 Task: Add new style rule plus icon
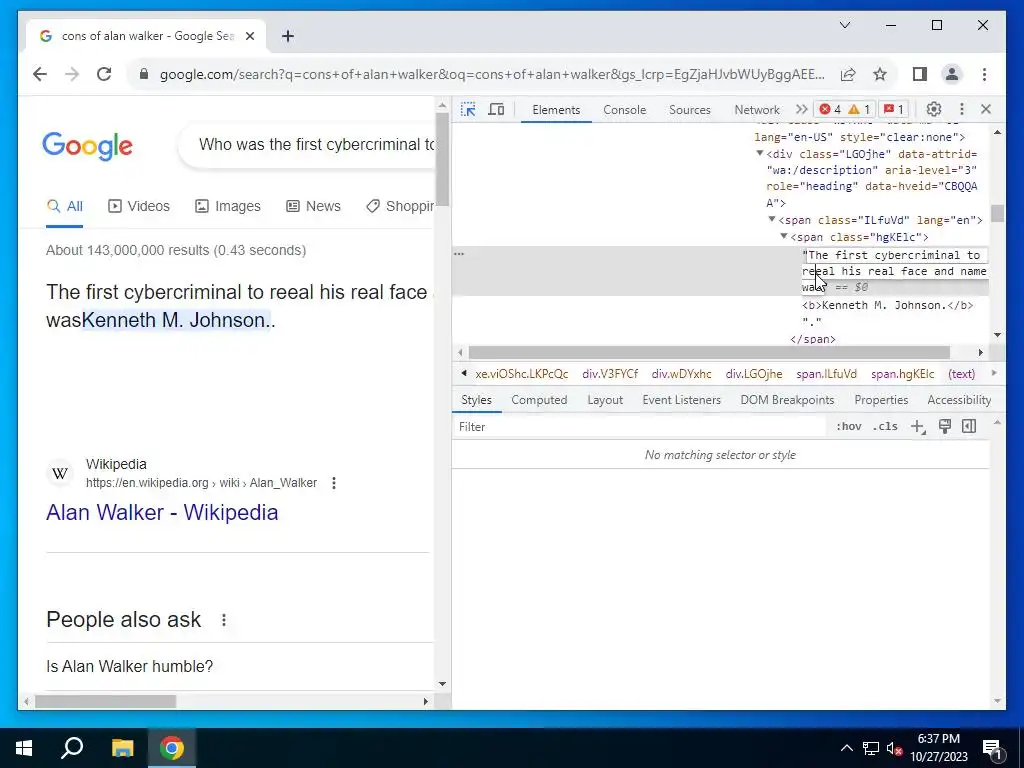point(918,426)
